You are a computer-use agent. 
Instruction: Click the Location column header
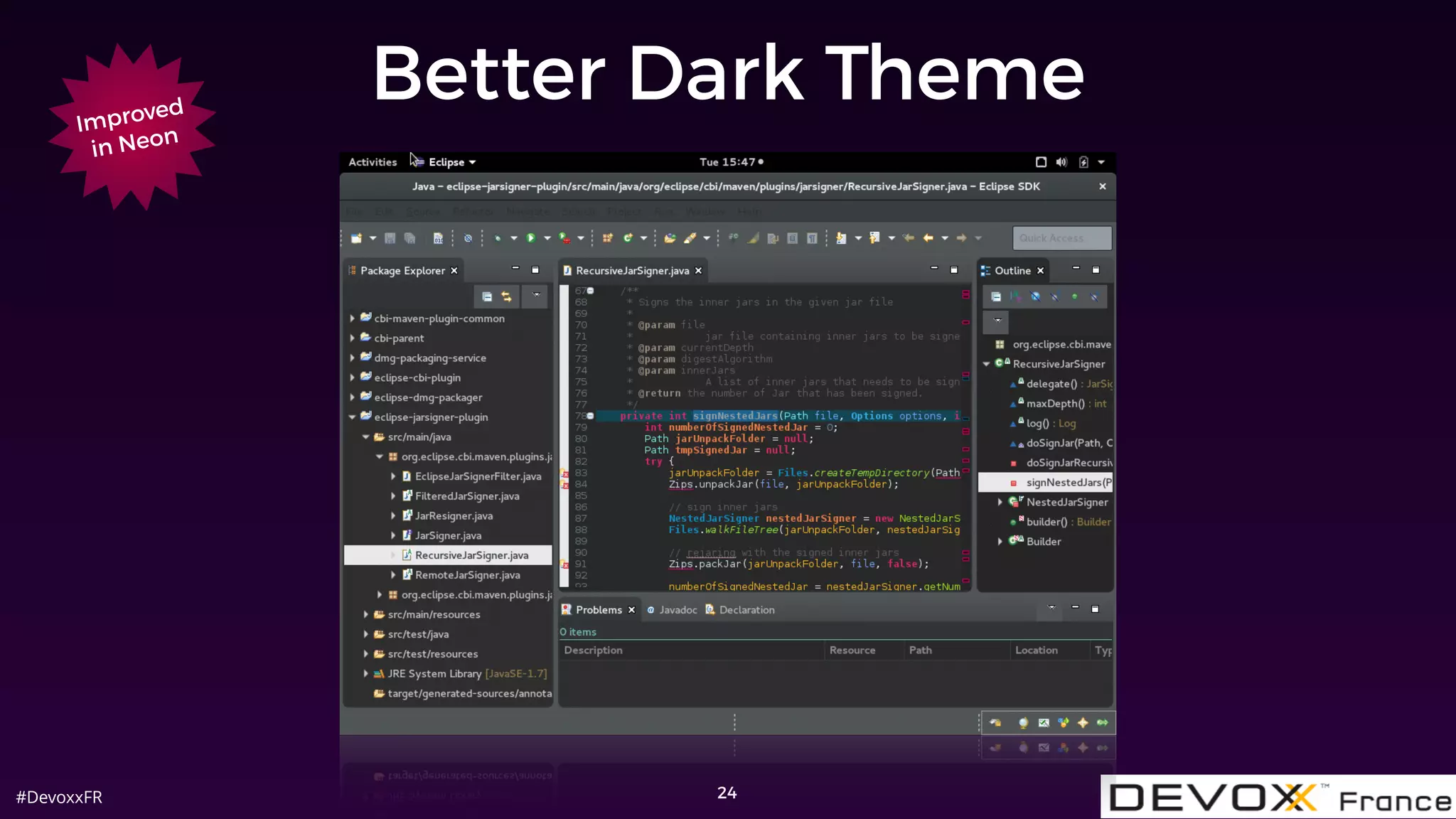(x=1049, y=651)
